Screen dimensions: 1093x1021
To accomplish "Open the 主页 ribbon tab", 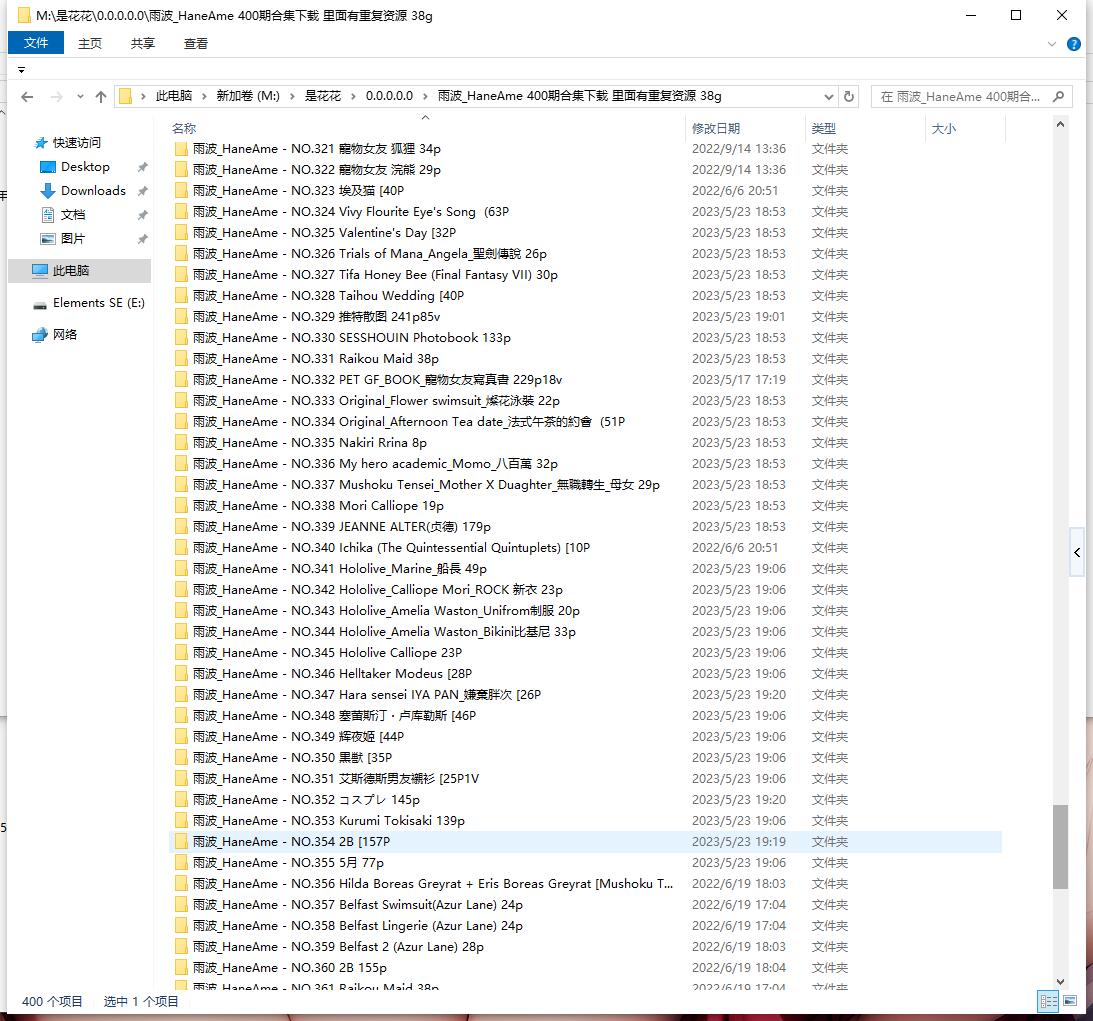I will click(89, 44).
